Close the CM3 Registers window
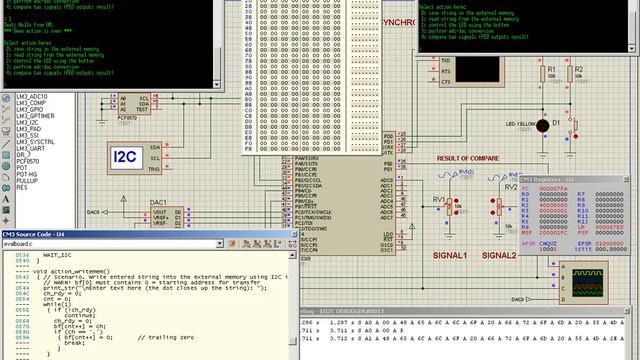This screenshot has height=360, width=640. pos(626,180)
